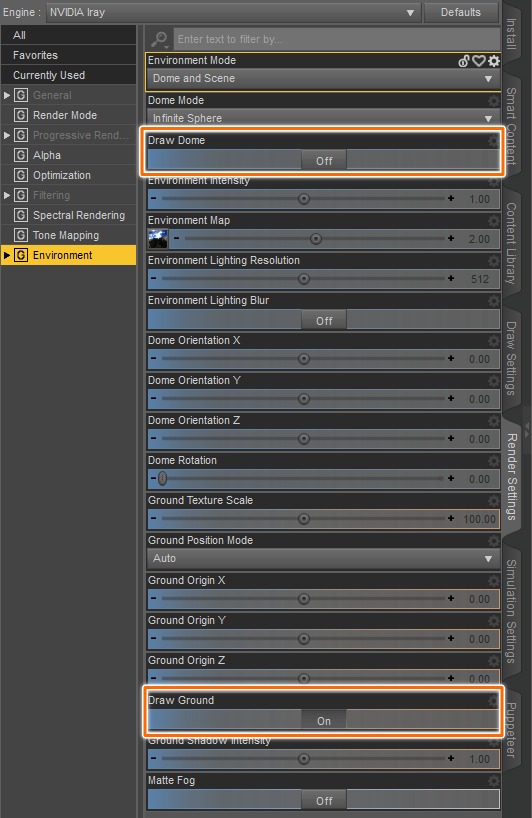Image resolution: width=532 pixels, height=818 pixels.
Task: Switch to the Install side tab
Action: tap(511, 33)
